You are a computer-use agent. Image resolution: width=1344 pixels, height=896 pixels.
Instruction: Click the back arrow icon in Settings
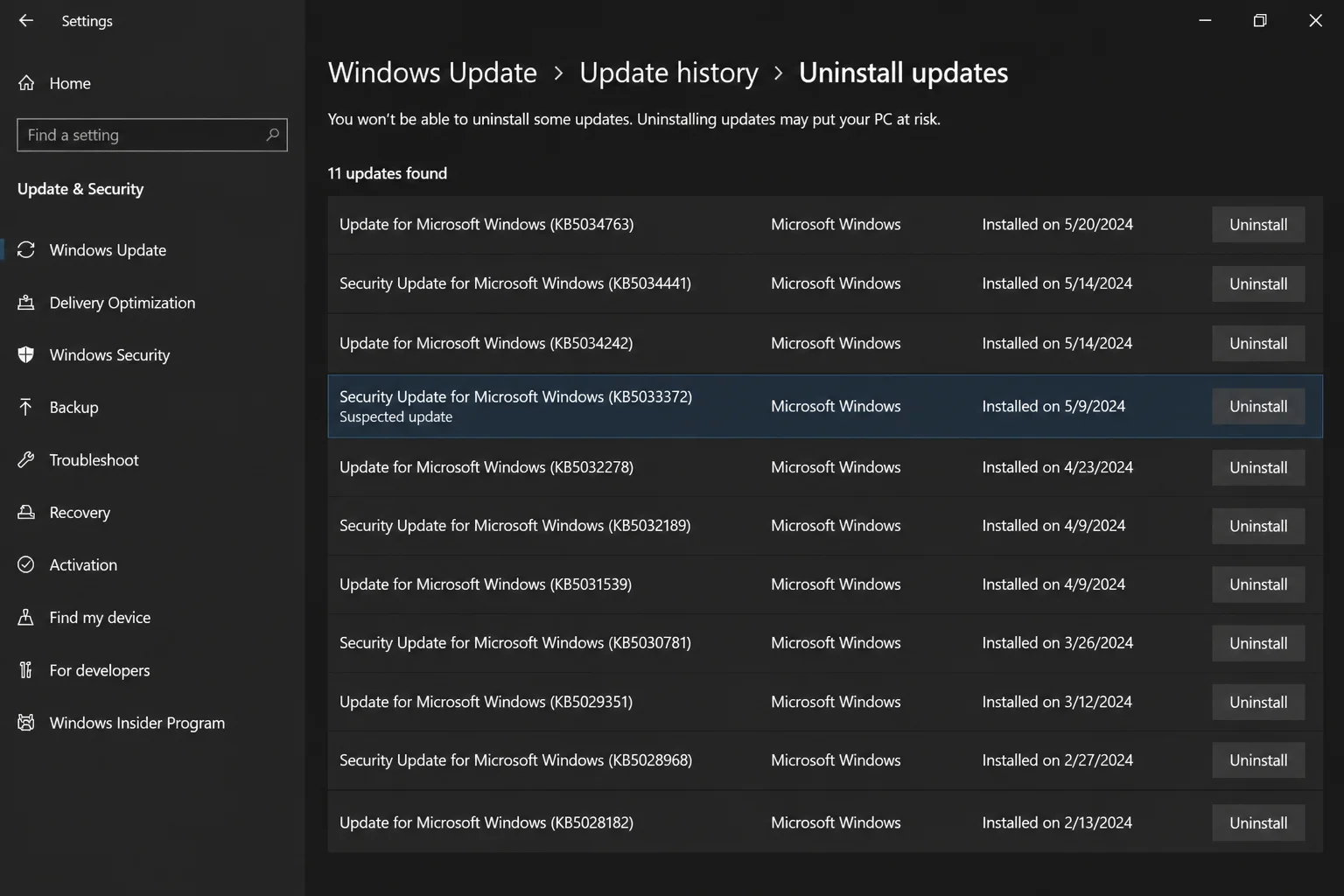[25, 20]
